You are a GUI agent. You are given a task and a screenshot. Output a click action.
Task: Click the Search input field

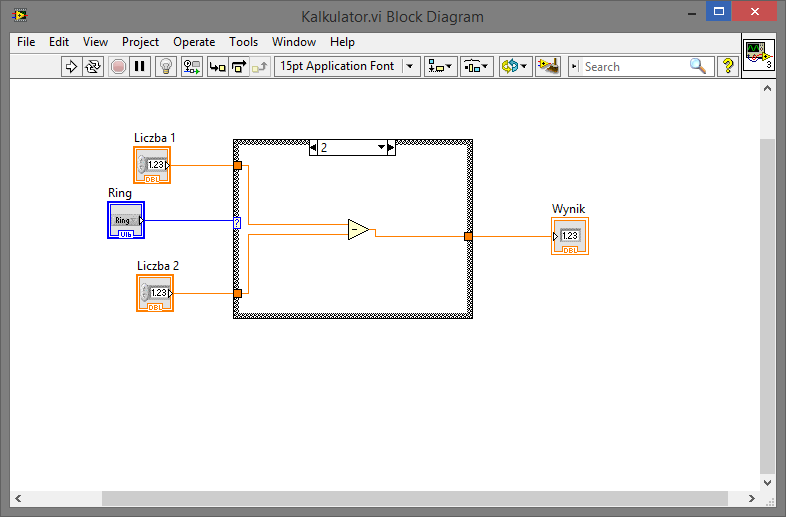pyautogui.click(x=634, y=67)
